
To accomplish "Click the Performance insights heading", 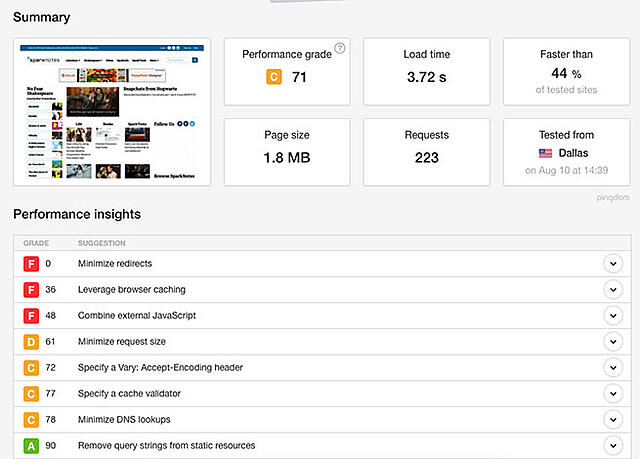I will pyautogui.click(x=77, y=214).
